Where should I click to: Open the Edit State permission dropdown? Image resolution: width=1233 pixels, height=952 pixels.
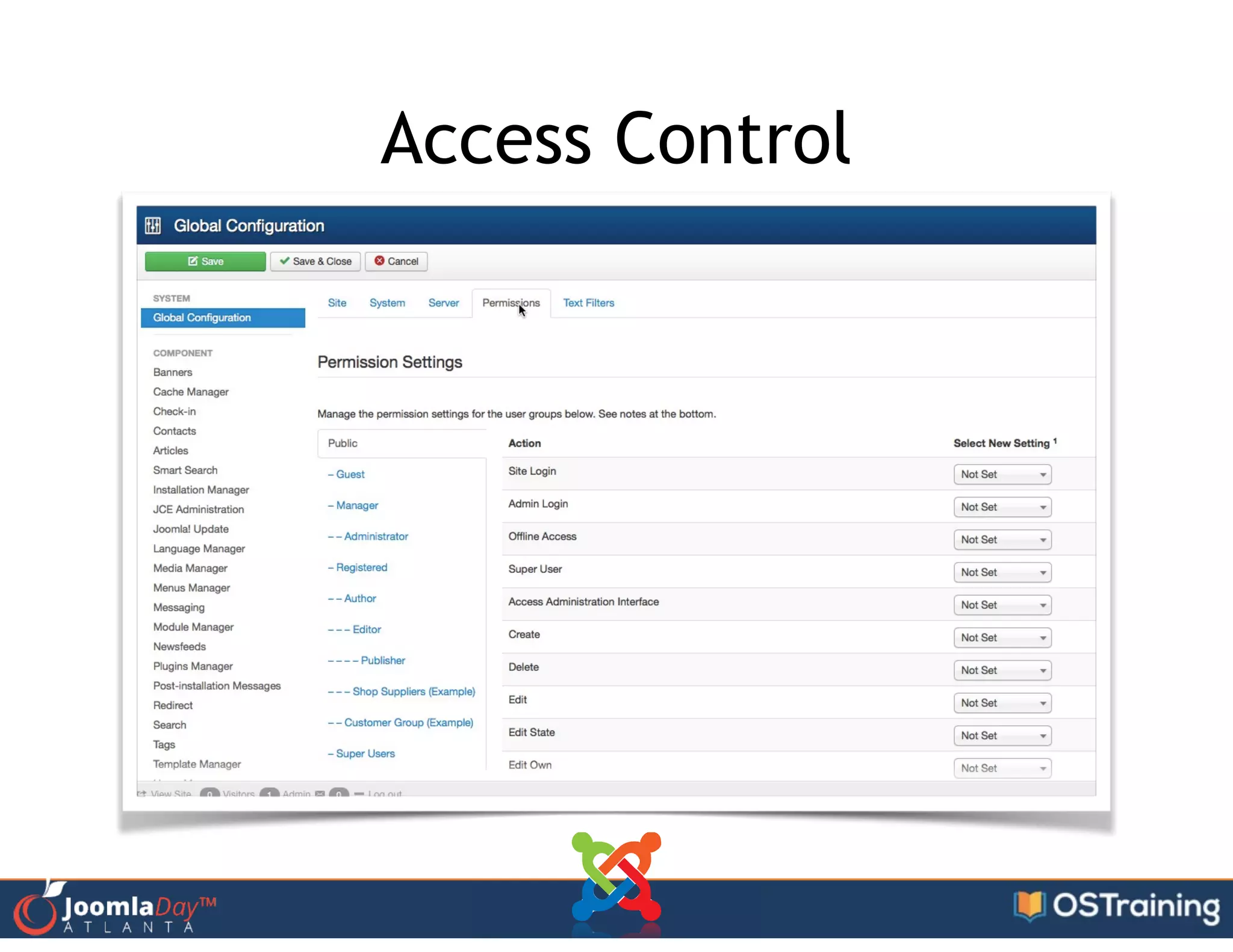pyautogui.click(x=1002, y=735)
